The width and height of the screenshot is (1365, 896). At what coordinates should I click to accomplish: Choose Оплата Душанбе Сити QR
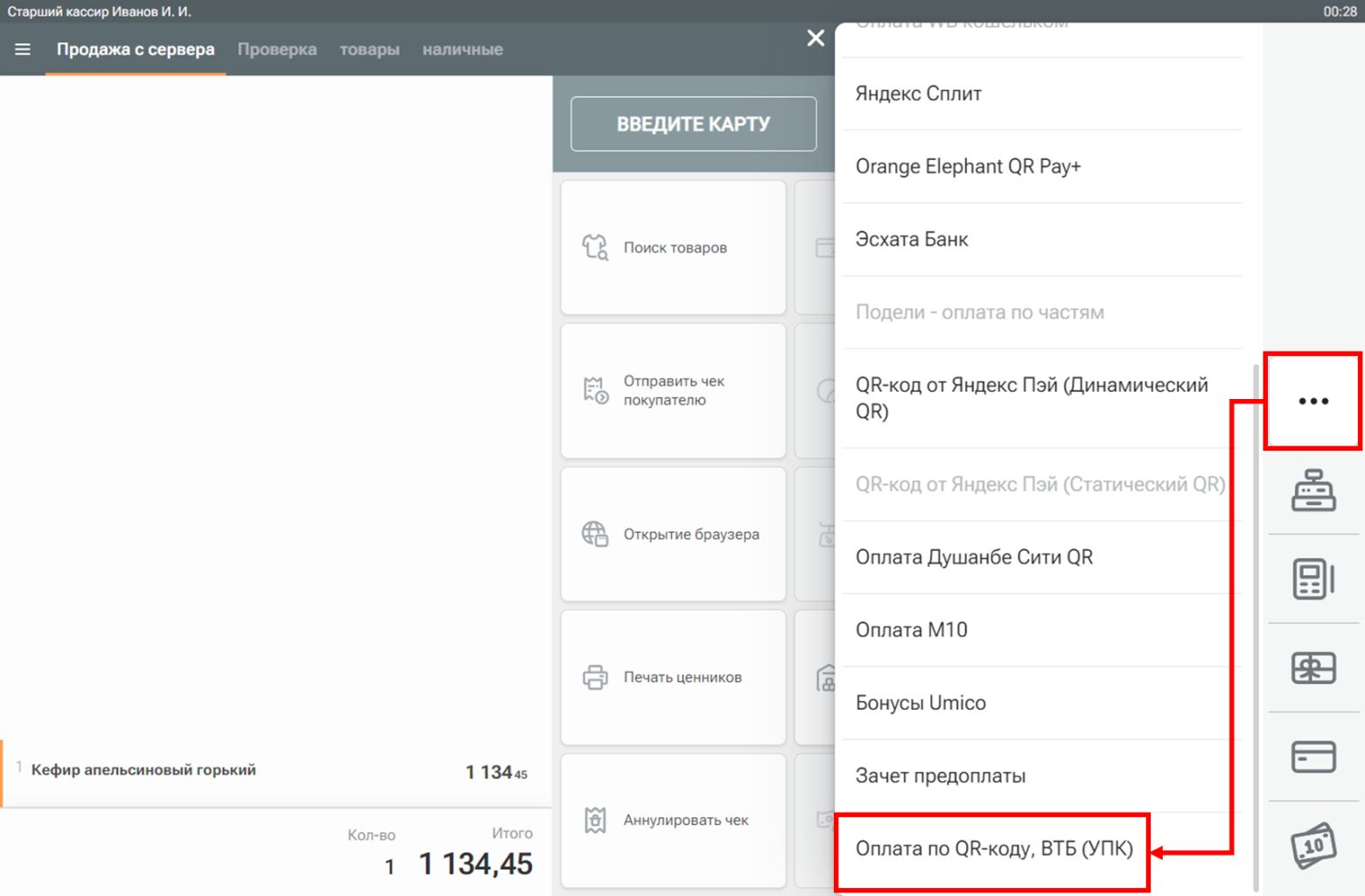(1042, 557)
